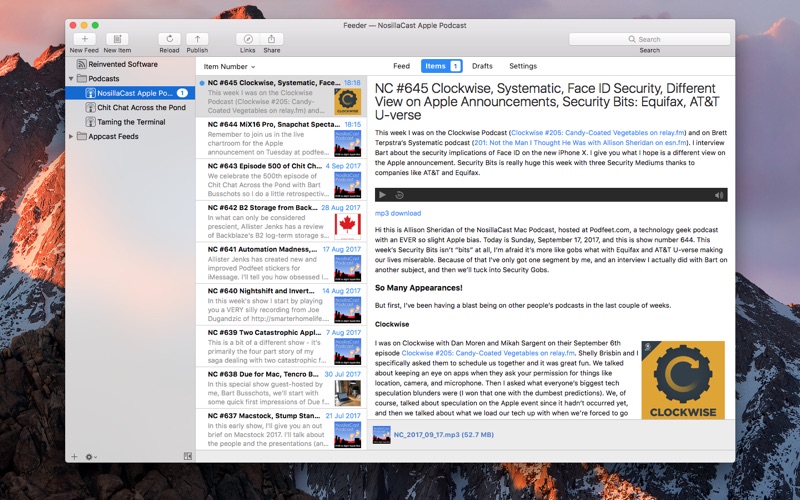Switch to the Settings tab
Screen dimensions: 800x500
click(523, 66)
